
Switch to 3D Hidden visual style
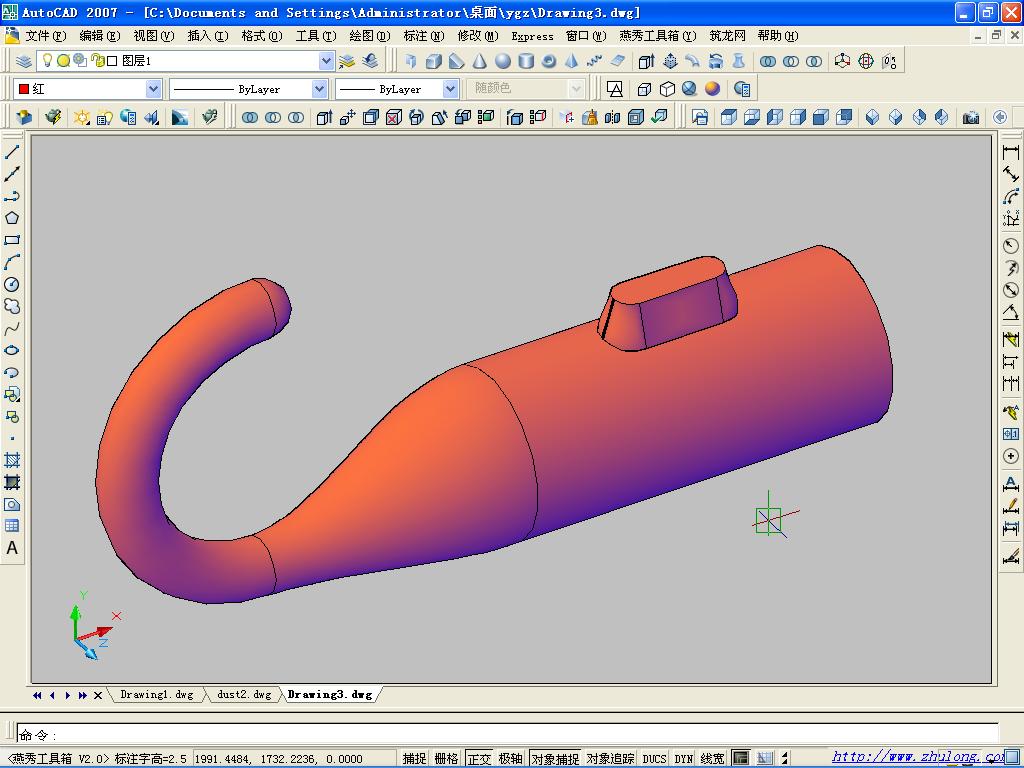pos(667,89)
